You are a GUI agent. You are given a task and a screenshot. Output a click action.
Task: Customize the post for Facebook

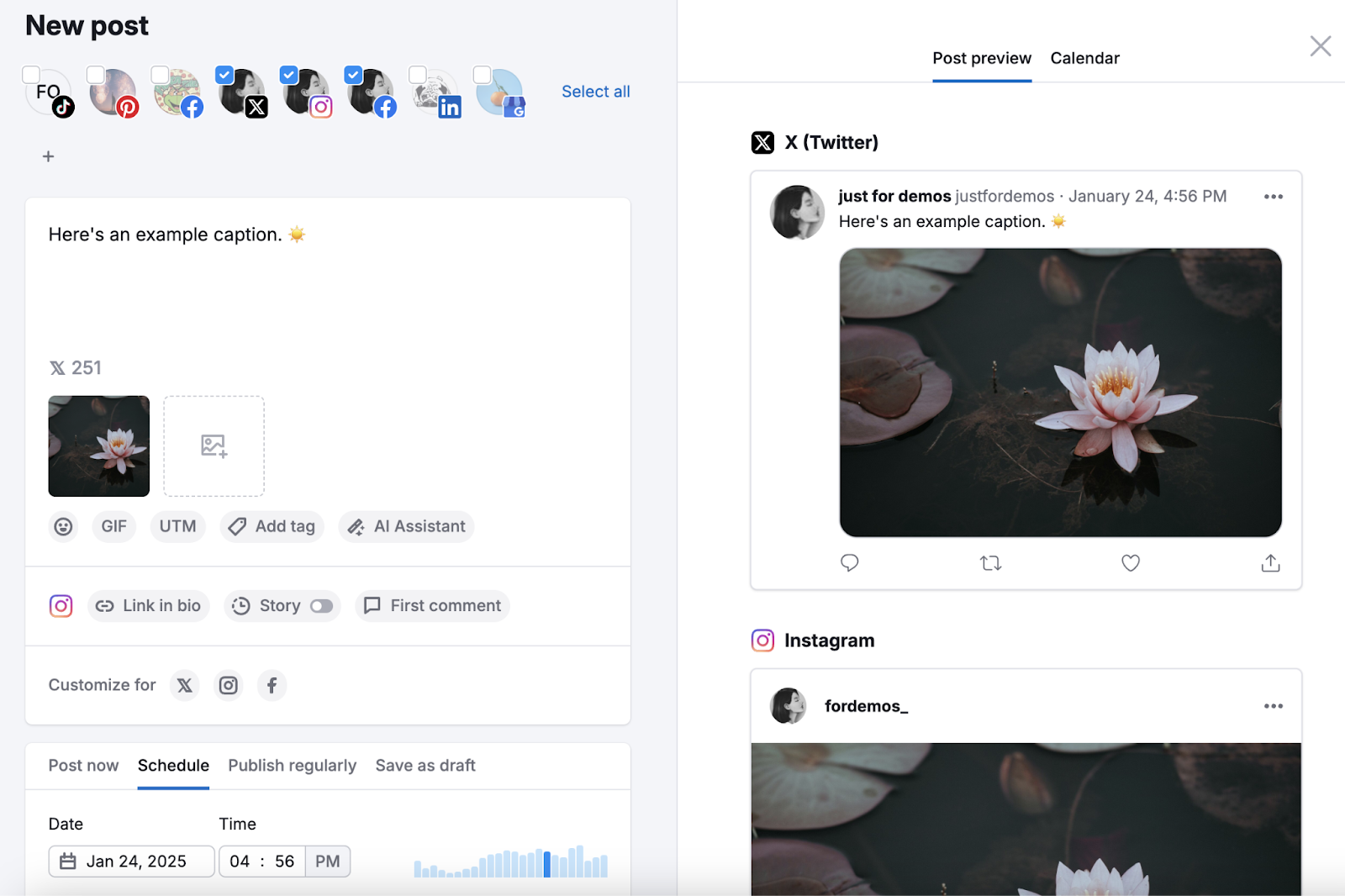pos(272,685)
